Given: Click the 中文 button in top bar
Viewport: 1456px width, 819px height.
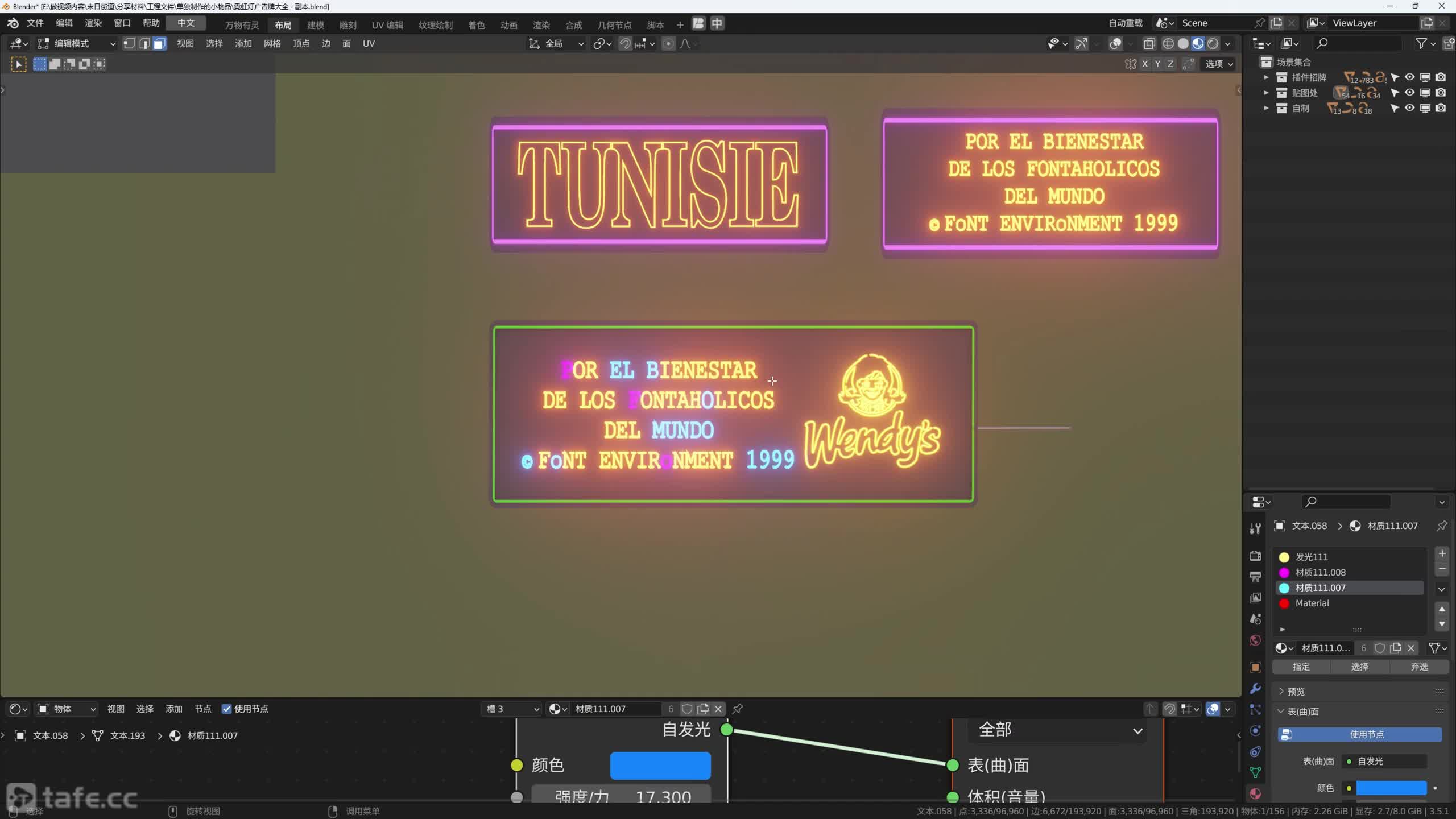Looking at the screenshot, I should coord(186,23).
